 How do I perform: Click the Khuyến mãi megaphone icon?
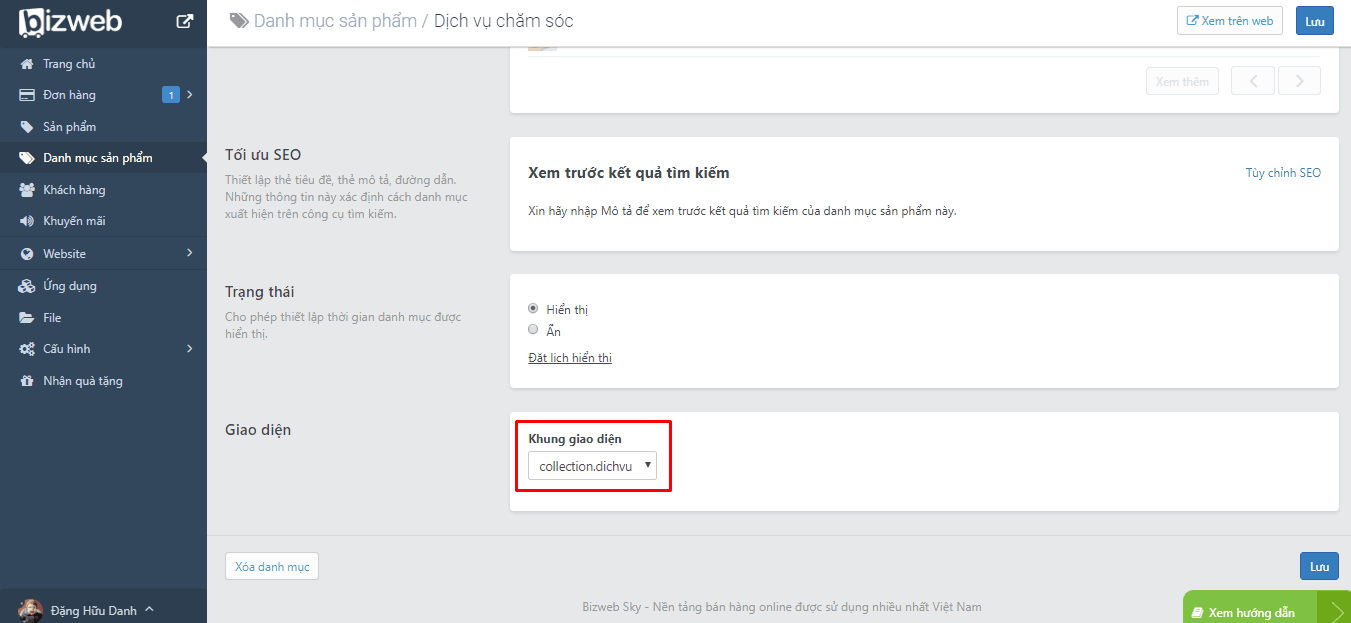pyautogui.click(x=27, y=221)
